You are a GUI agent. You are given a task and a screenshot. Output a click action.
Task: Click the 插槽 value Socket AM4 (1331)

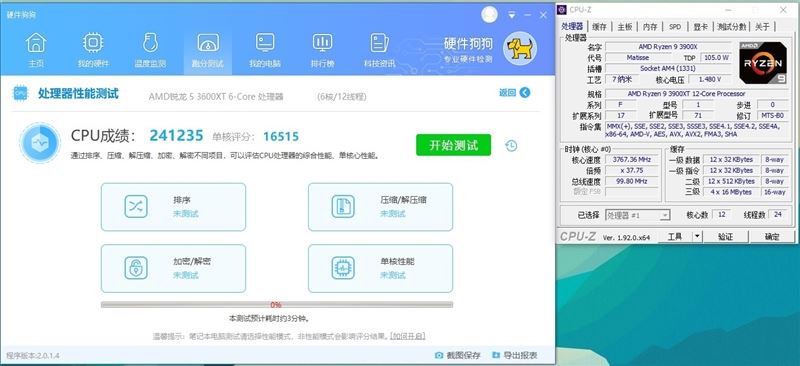(669, 68)
